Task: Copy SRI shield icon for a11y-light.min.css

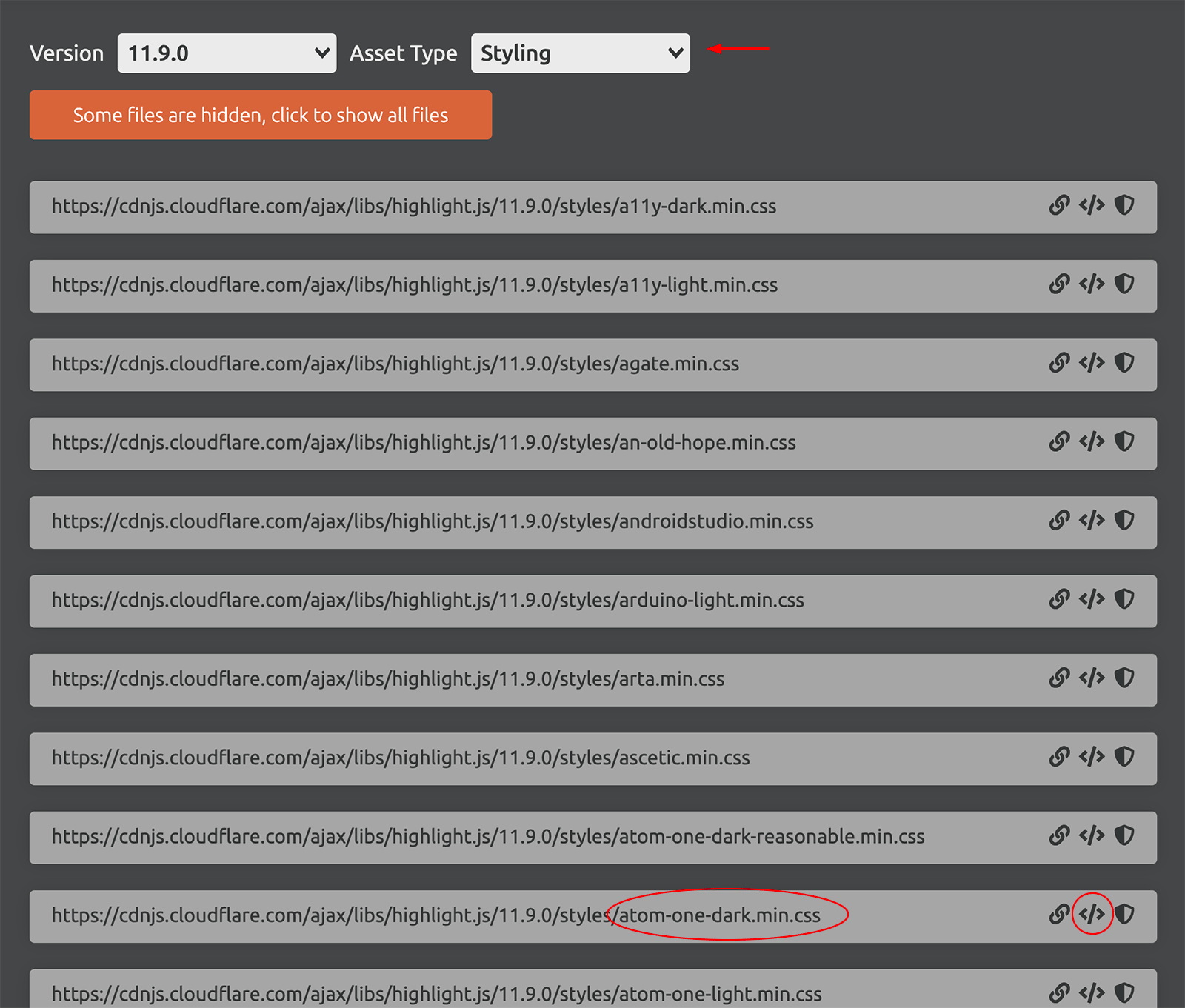Action: click(1124, 284)
